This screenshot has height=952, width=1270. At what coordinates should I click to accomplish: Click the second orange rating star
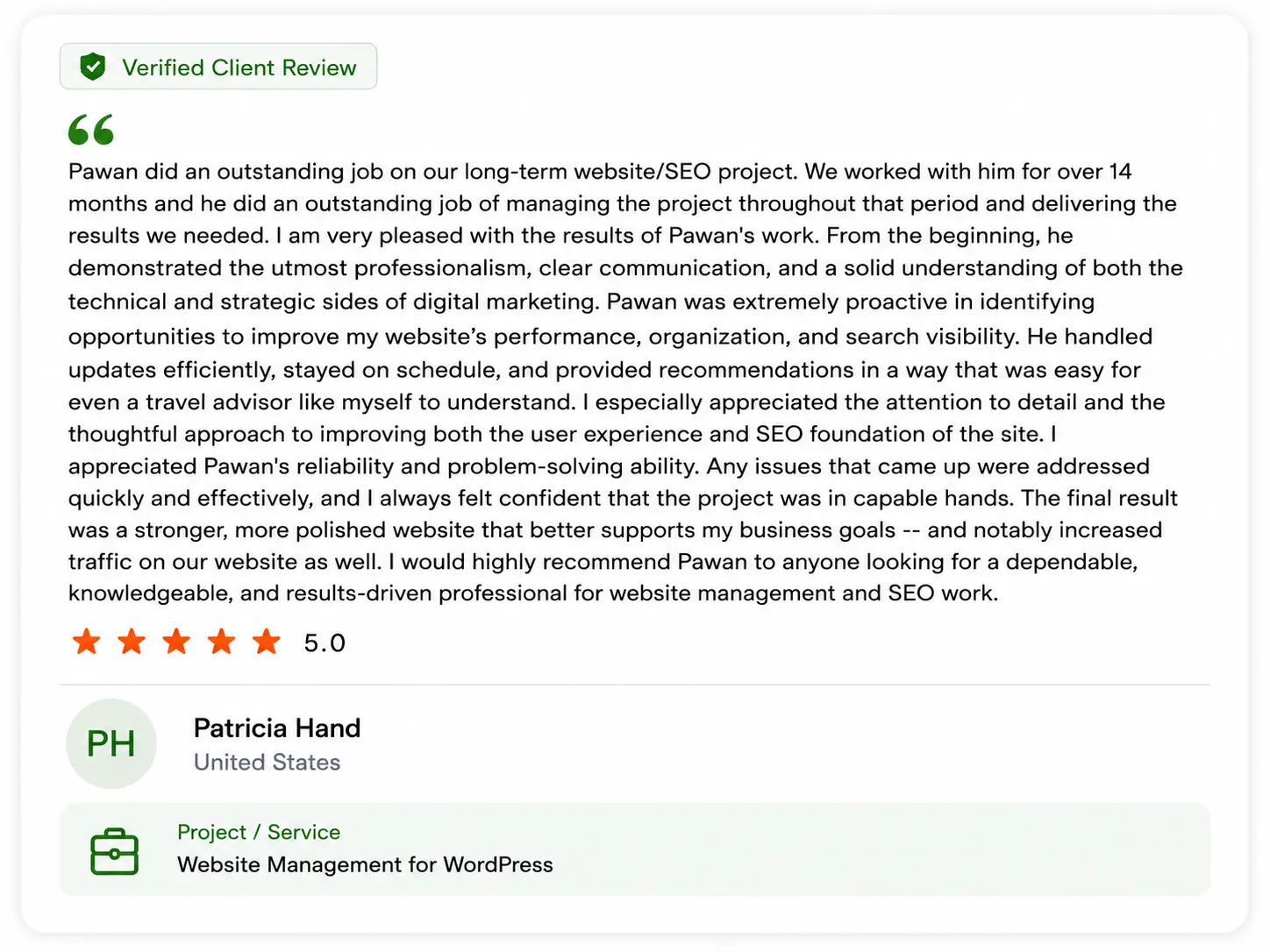tap(132, 642)
